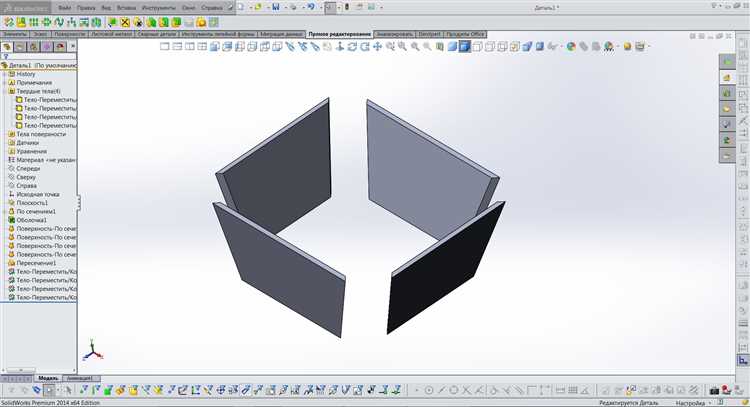Image resolution: width=750 pixels, height=407 pixels.
Task: Select Сверху plane in tree
Action: [x=26, y=177]
